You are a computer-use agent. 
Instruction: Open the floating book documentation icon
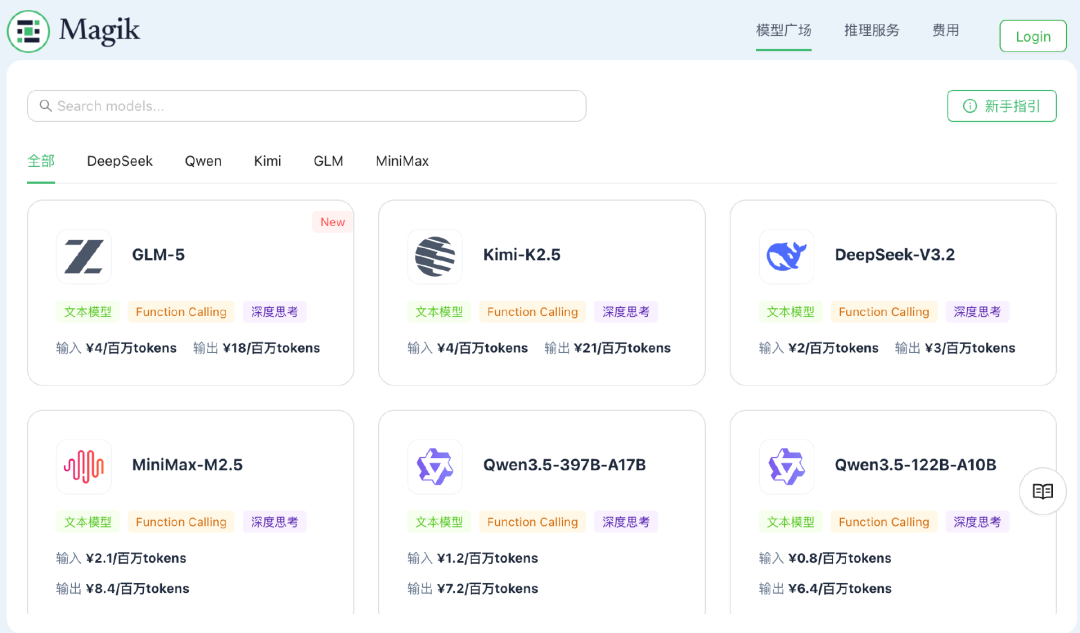coord(1043,491)
